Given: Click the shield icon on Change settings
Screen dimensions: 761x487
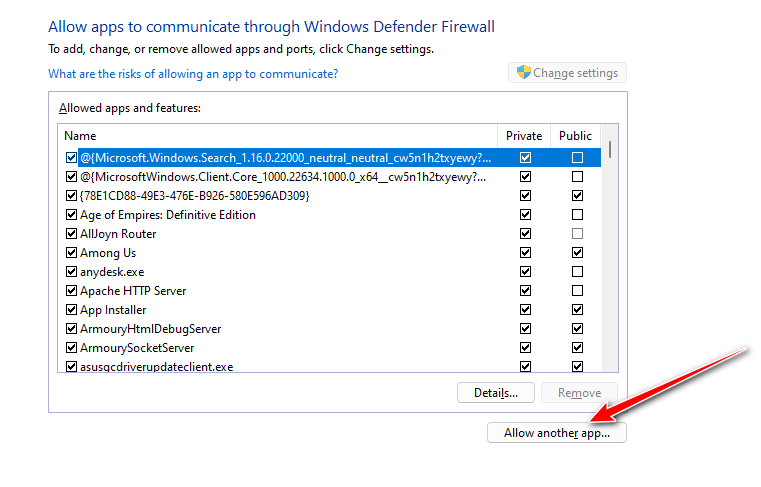Looking at the screenshot, I should click(x=522, y=73).
